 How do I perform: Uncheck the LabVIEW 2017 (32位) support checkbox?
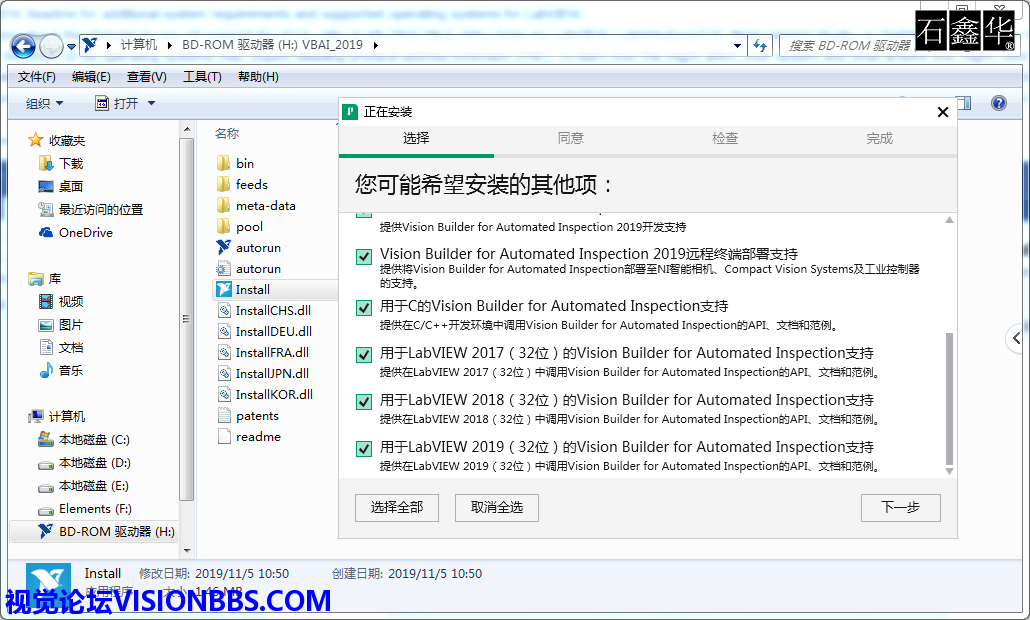(363, 355)
